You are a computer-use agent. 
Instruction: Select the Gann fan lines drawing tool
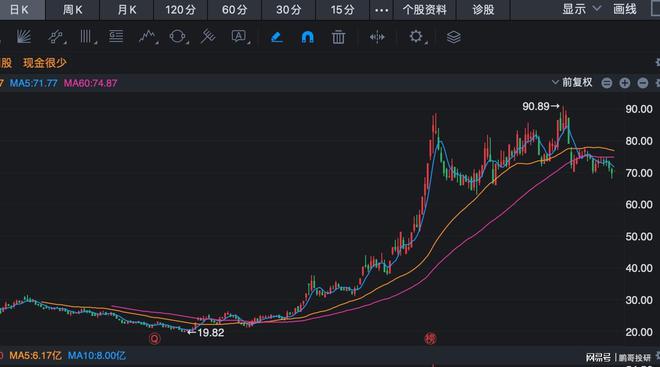point(24,37)
